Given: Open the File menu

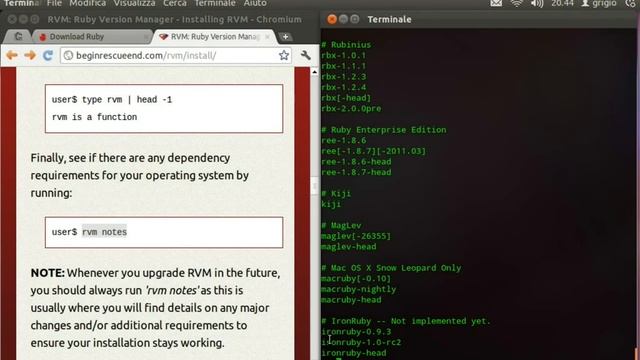Looking at the screenshot, I should (54, 4).
